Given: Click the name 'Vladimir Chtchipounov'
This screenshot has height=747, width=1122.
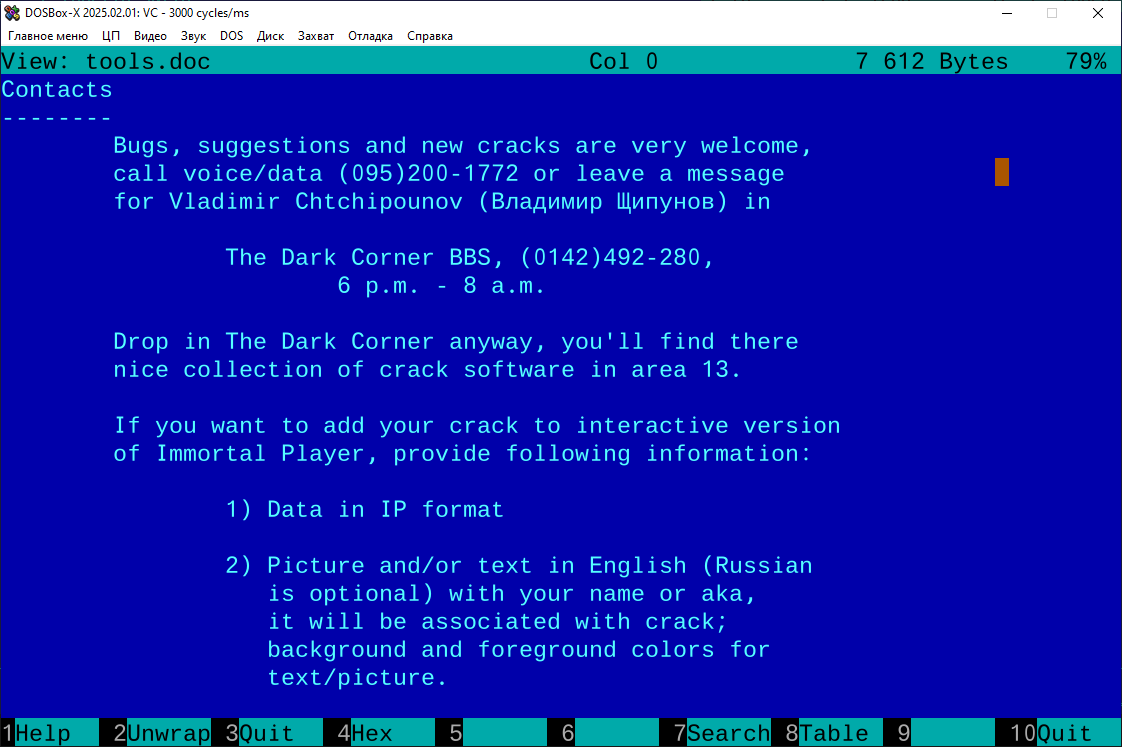Looking at the screenshot, I should 316,202.
